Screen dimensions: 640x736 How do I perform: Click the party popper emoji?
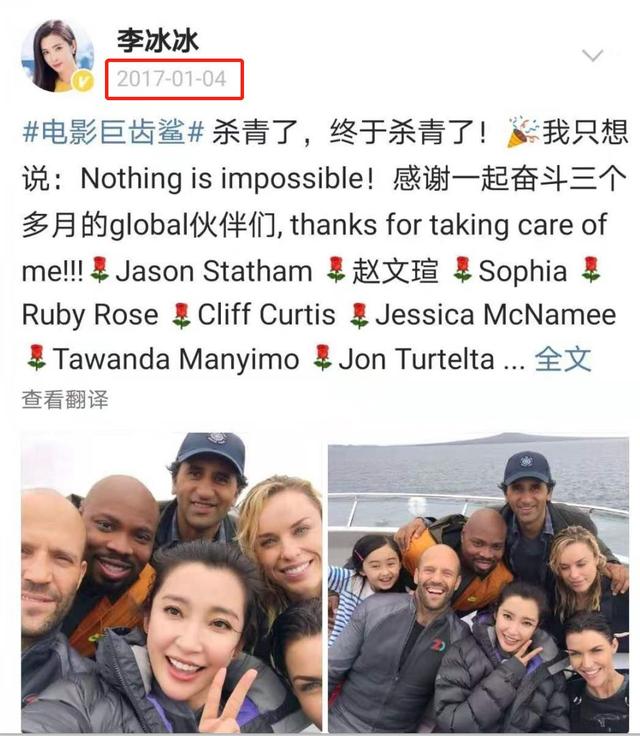coord(524,132)
